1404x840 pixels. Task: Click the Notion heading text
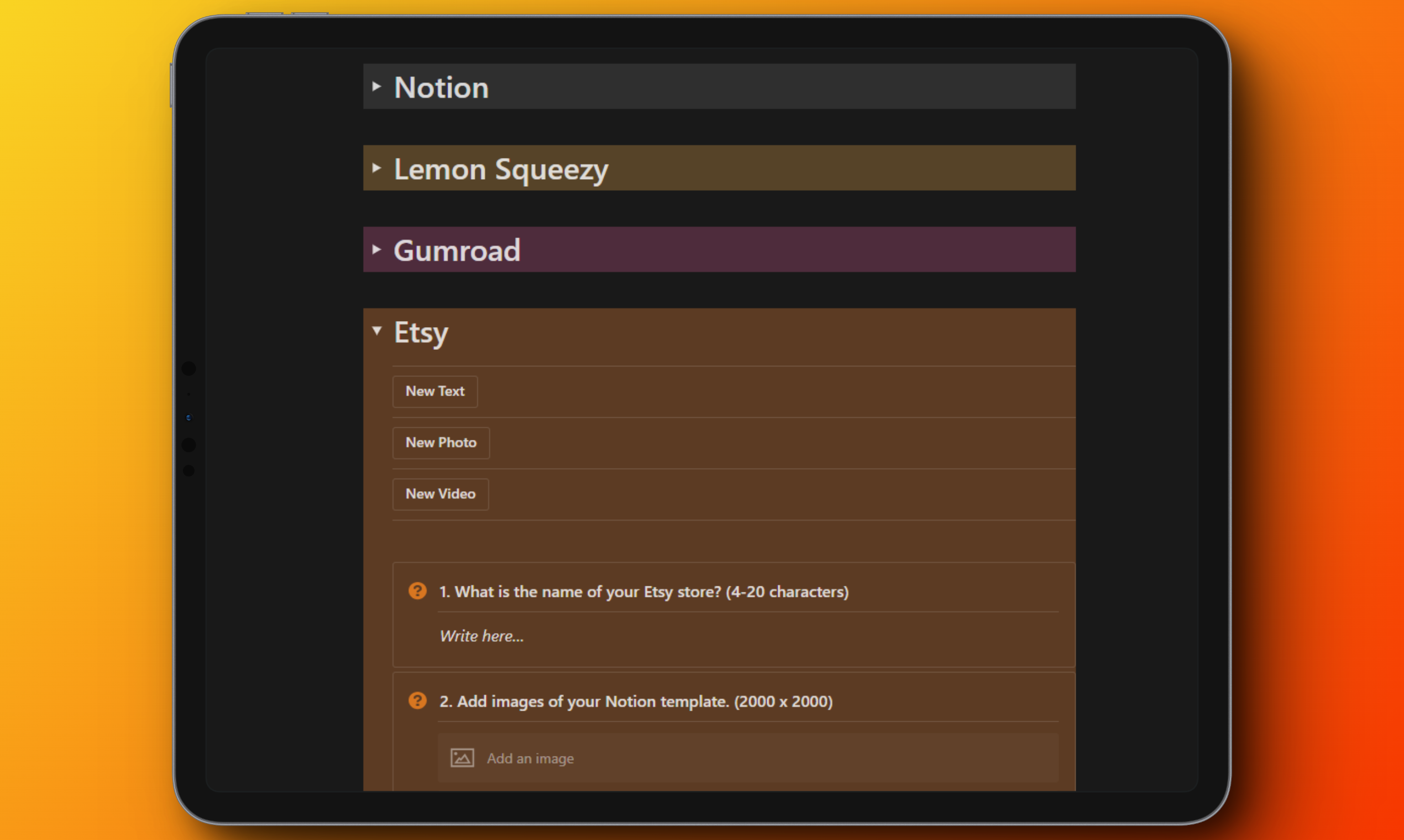(441, 88)
